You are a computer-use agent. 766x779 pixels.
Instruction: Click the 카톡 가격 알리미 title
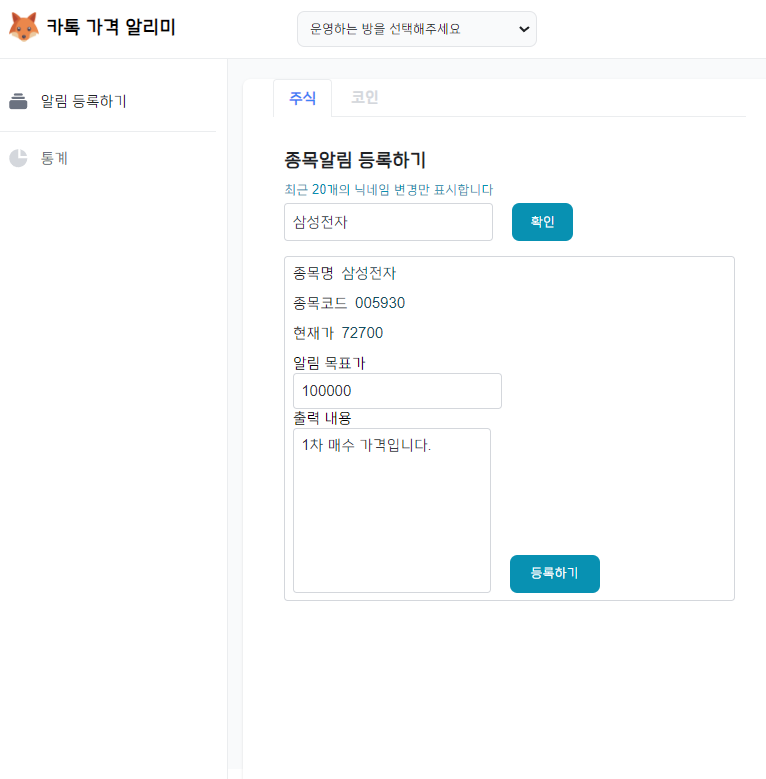tap(111, 27)
